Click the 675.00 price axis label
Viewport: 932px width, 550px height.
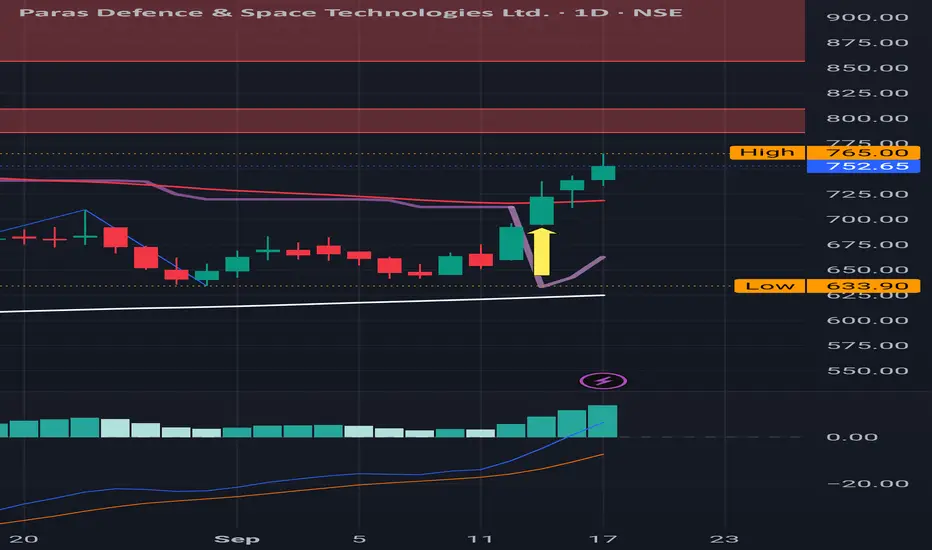867,245
